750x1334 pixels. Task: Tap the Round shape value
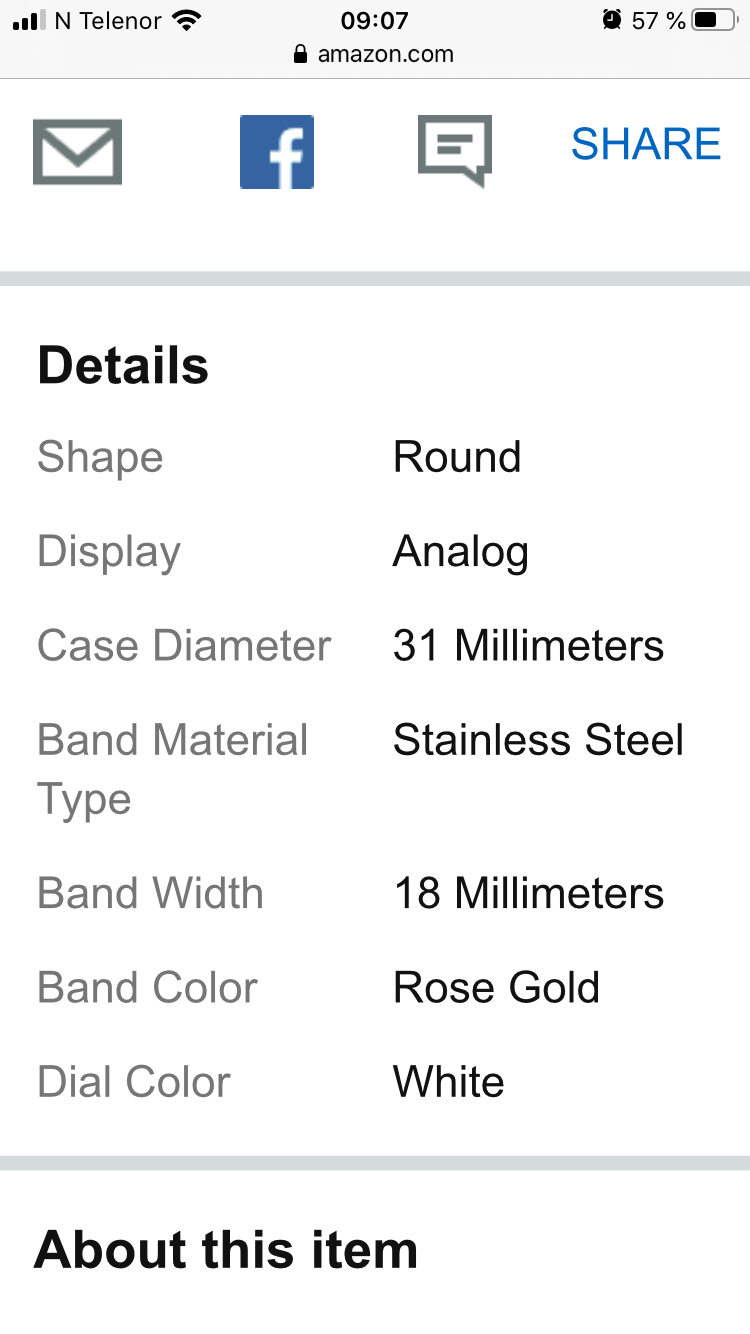coord(457,458)
